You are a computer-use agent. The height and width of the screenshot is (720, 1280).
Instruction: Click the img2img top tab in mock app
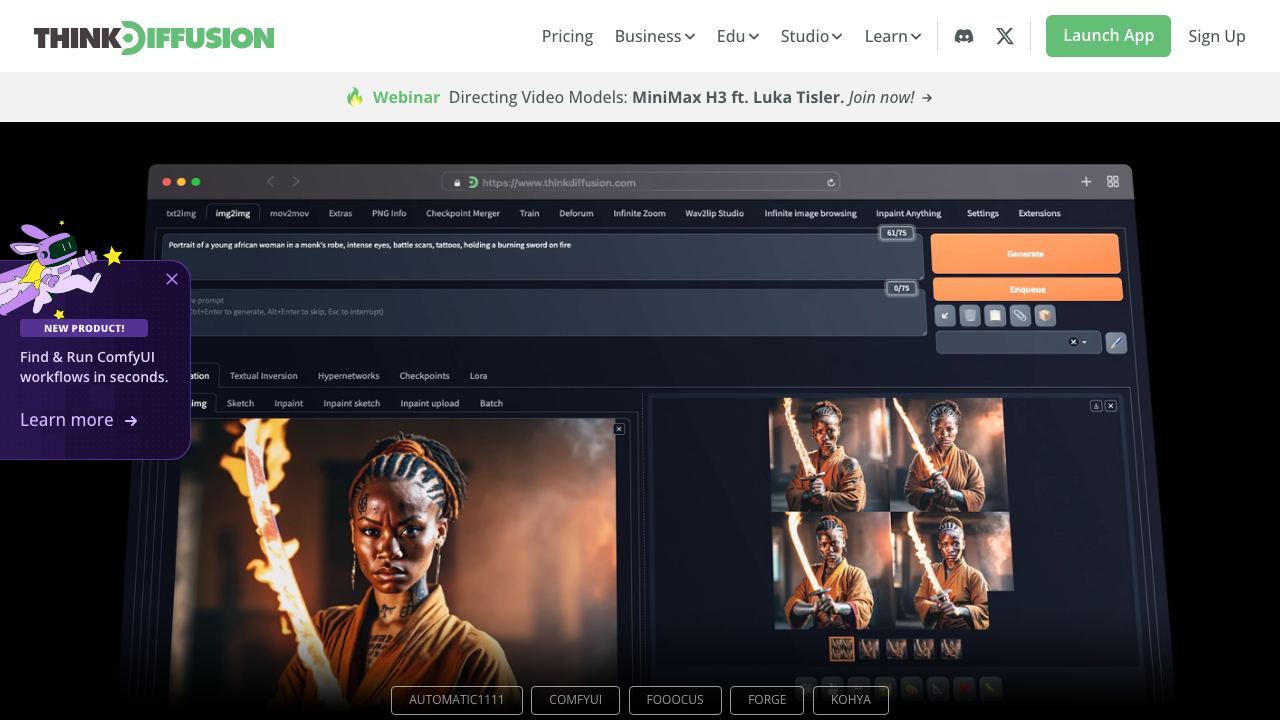(233, 213)
